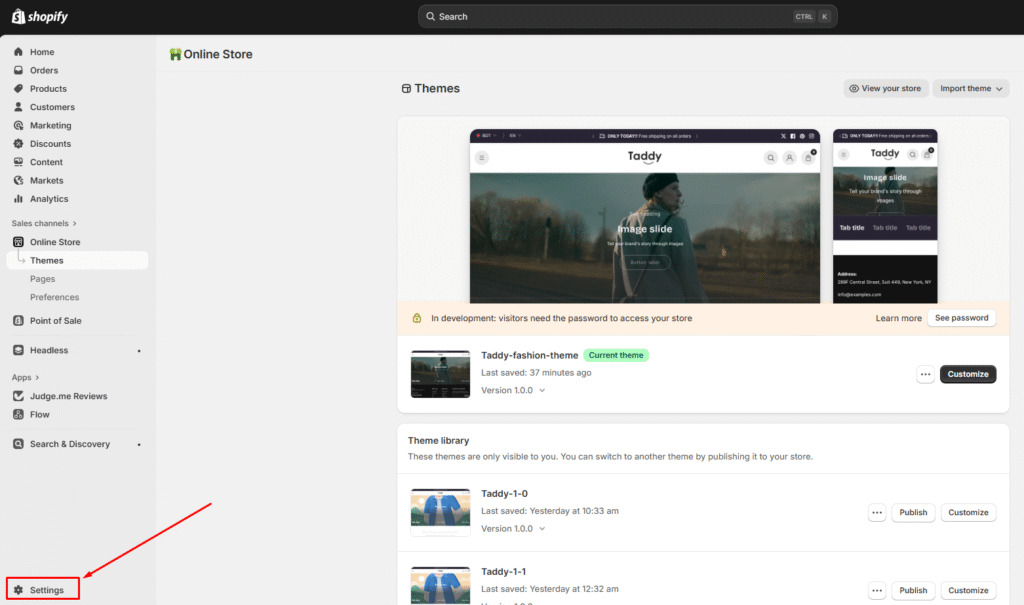Click the Taddy-fashion-theme thumbnail
The image size is (1024, 605).
click(x=440, y=374)
